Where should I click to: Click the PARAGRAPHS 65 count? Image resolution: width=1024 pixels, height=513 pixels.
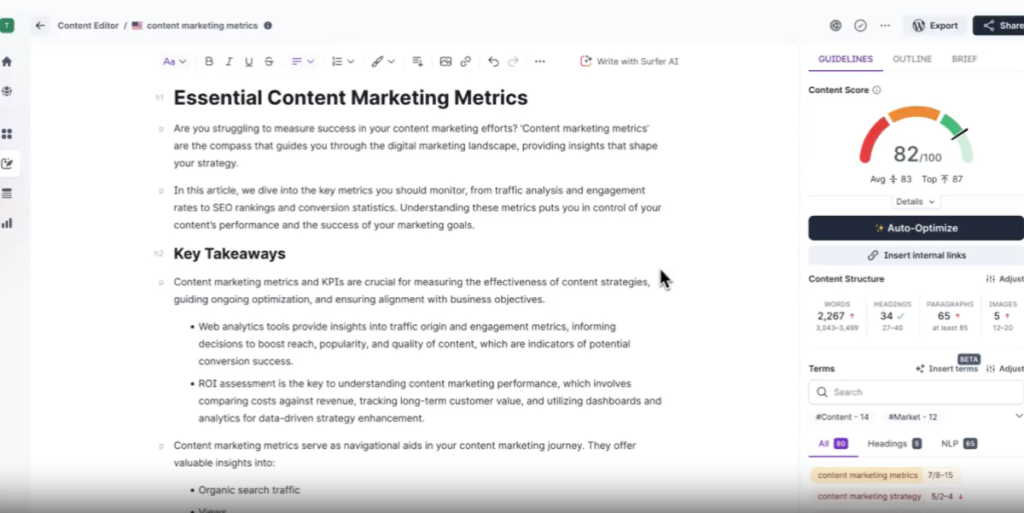tap(950, 316)
